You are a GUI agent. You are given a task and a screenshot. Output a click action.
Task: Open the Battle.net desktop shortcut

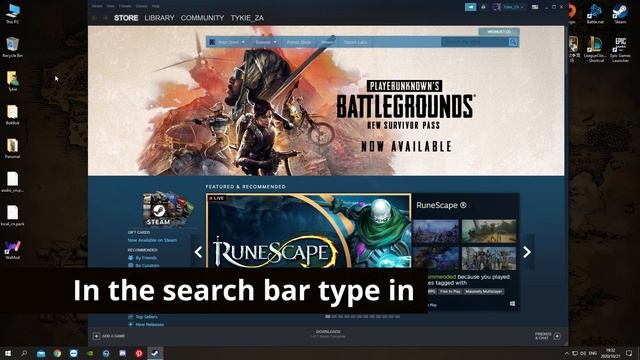(x=595, y=13)
